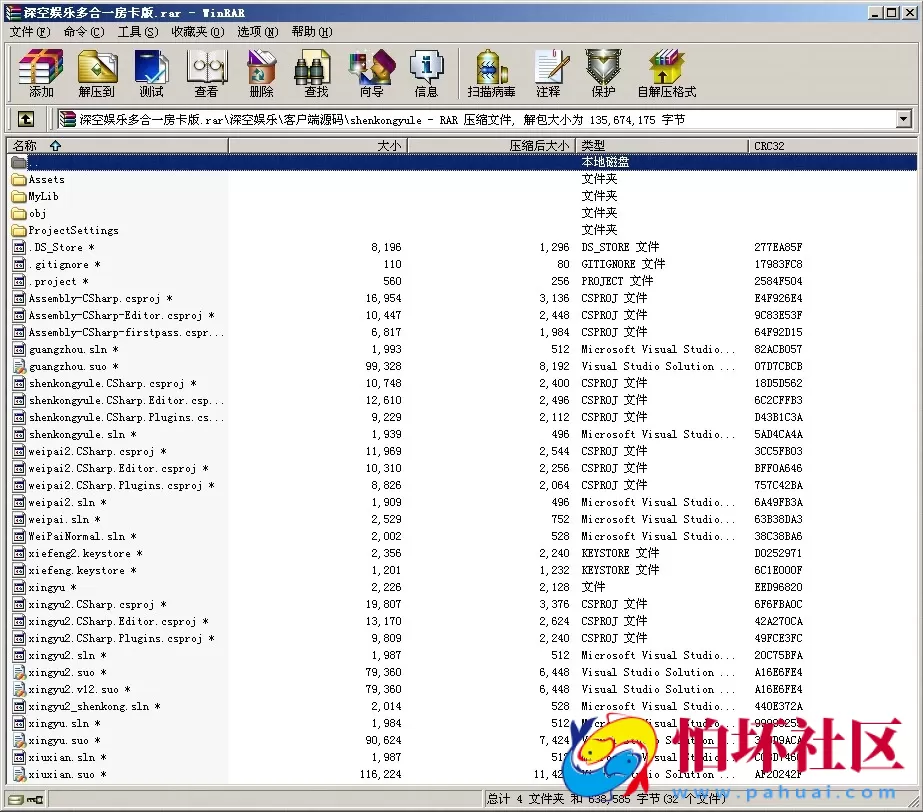Screen dimensions: 923x812
Task: Go up one folder level button
Action: coord(26,119)
